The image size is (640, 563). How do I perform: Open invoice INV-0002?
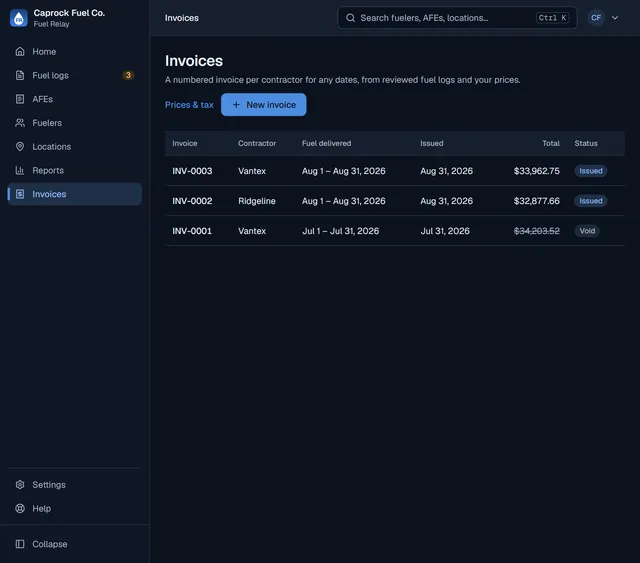pyautogui.click(x=192, y=201)
